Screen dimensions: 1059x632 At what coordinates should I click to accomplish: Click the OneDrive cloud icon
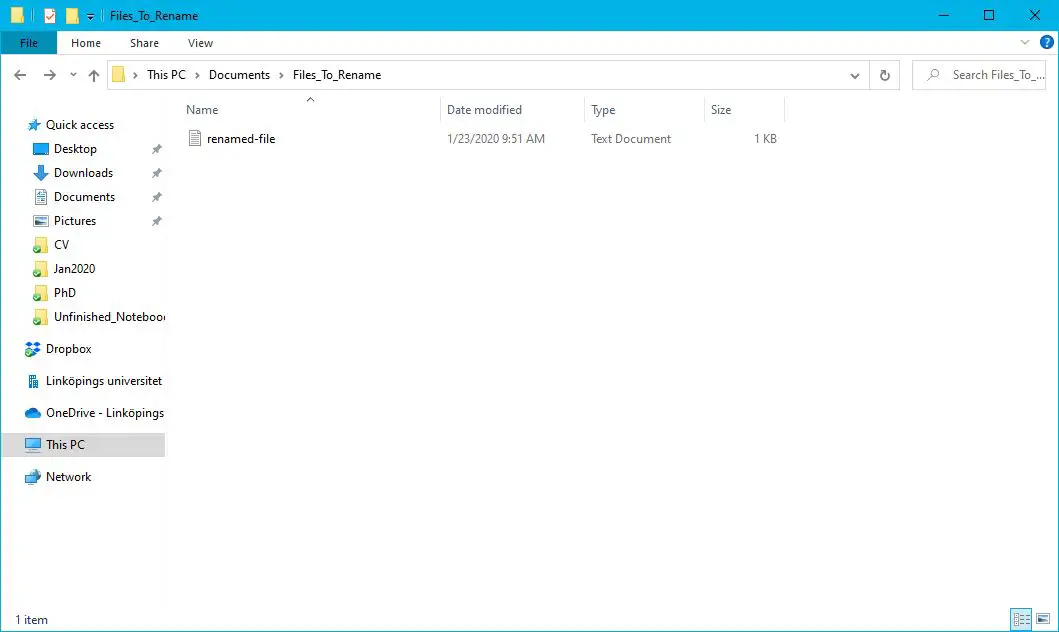pyautogui.click(x=32, y=413)
